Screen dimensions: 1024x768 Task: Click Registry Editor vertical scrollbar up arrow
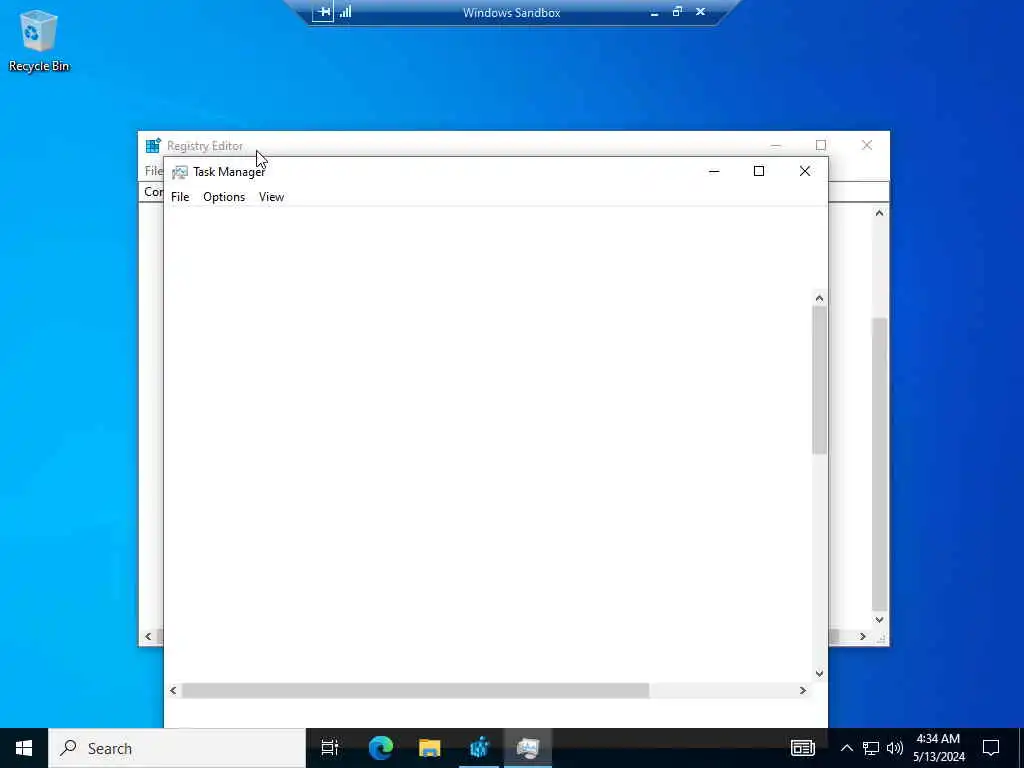click(879, 213)
